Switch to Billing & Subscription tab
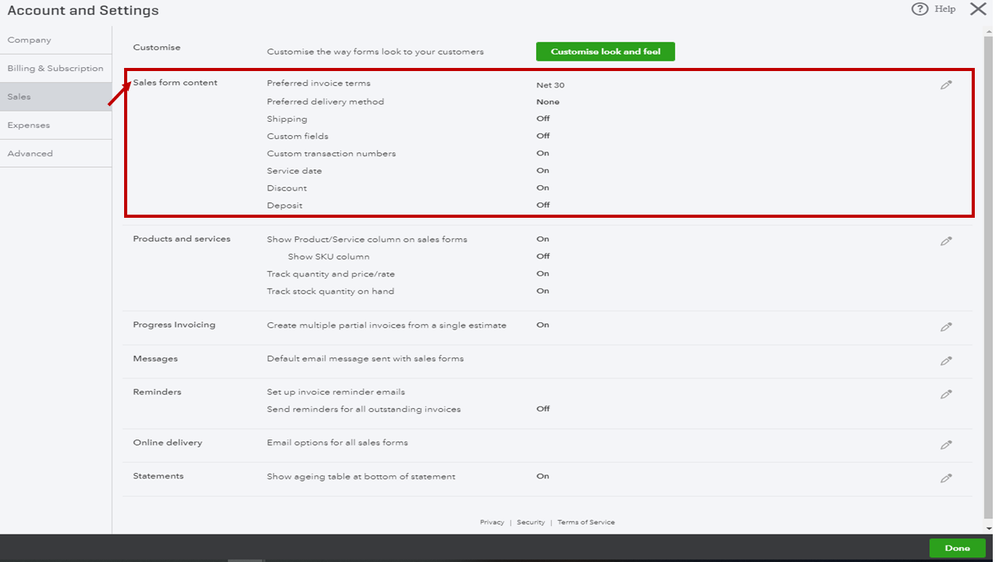999x562 pixels. (55, 68)
